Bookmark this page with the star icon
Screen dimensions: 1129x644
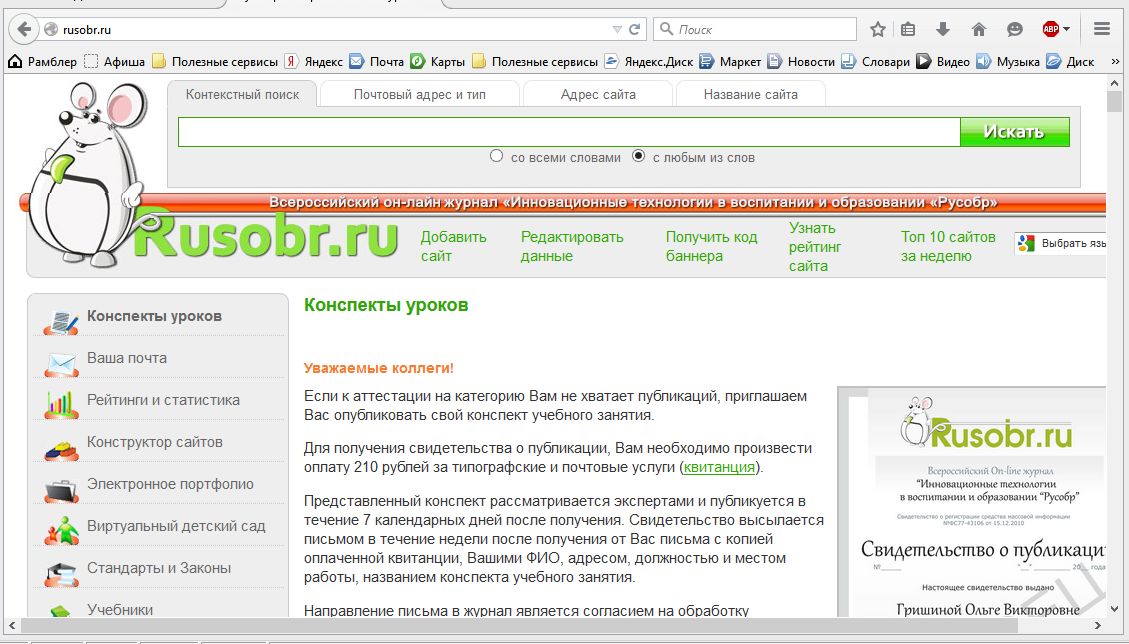point(878,29)
